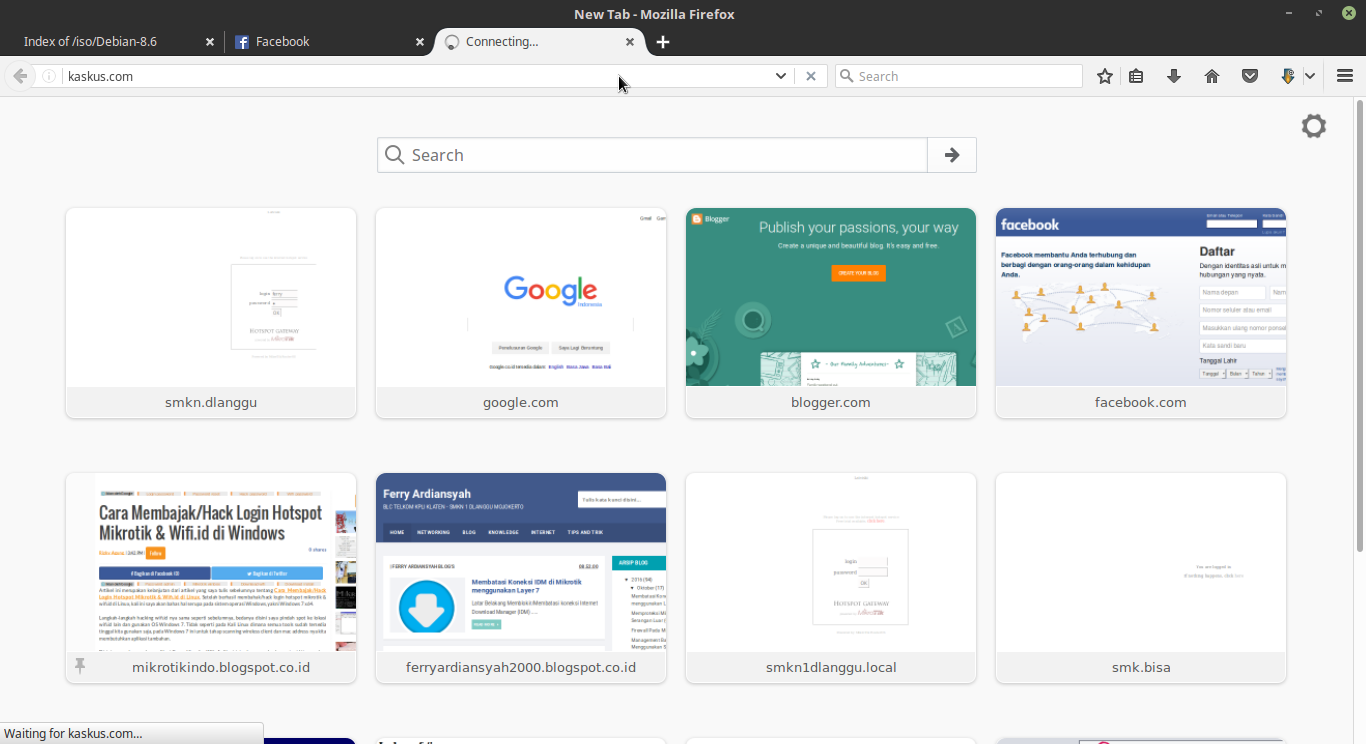Open new tab page settings gear
1366x744 pixels.
[1314, 126]
